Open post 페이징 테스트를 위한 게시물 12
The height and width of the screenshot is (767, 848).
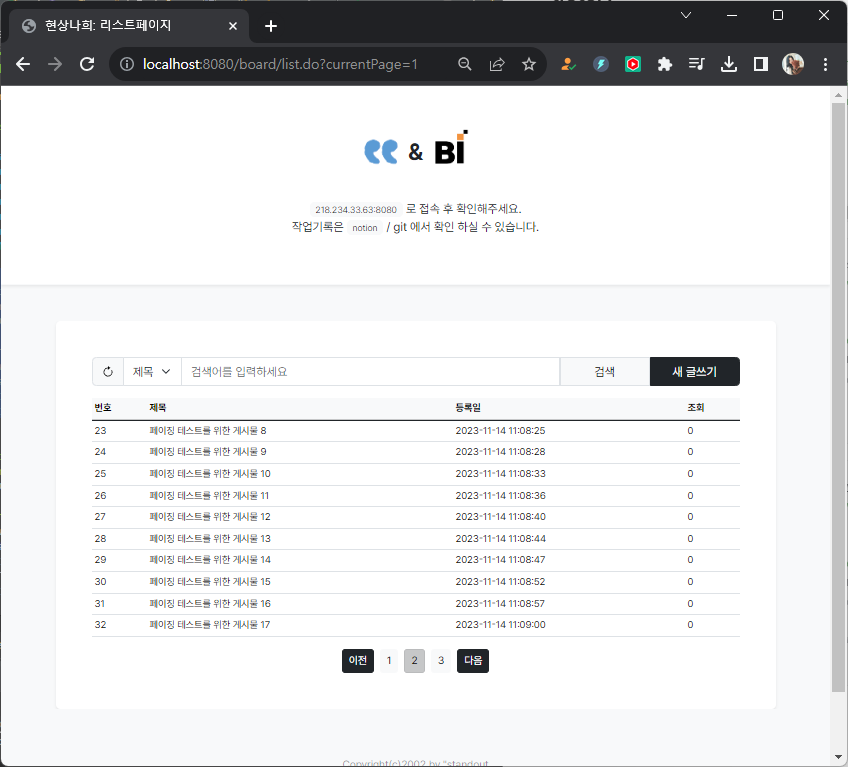click(x=210, y=517)
